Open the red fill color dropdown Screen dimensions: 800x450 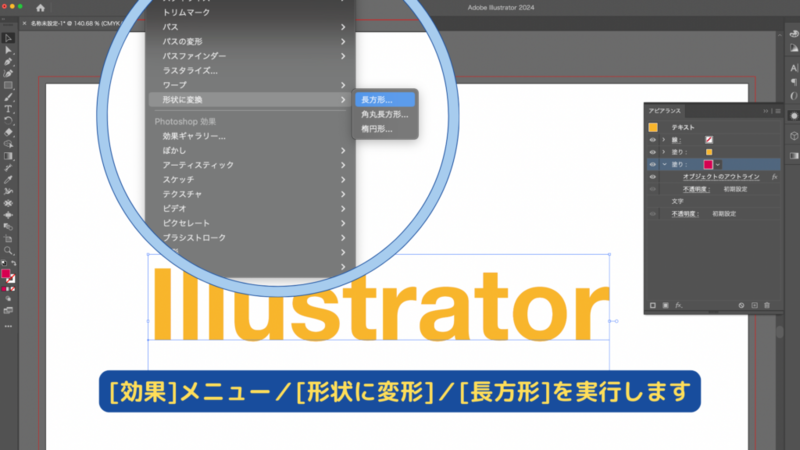click(x=718, y=164)
